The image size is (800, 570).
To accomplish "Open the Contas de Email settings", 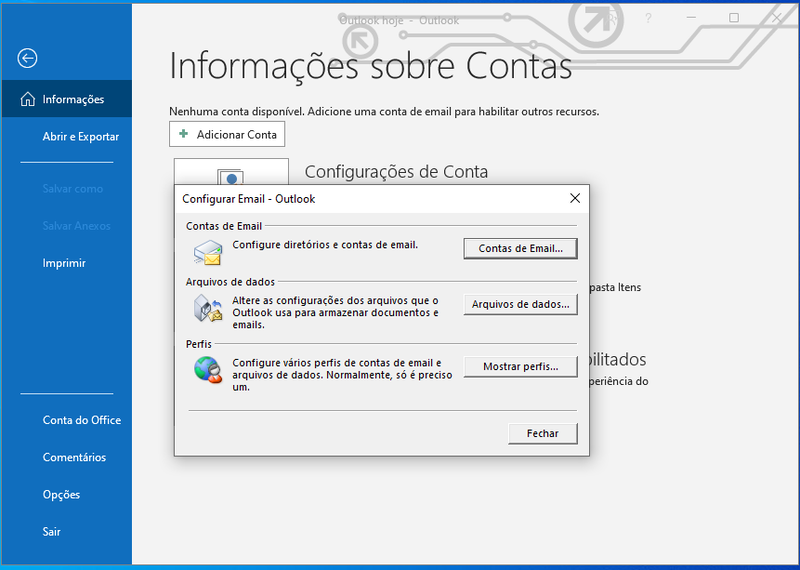I will 520,248.
